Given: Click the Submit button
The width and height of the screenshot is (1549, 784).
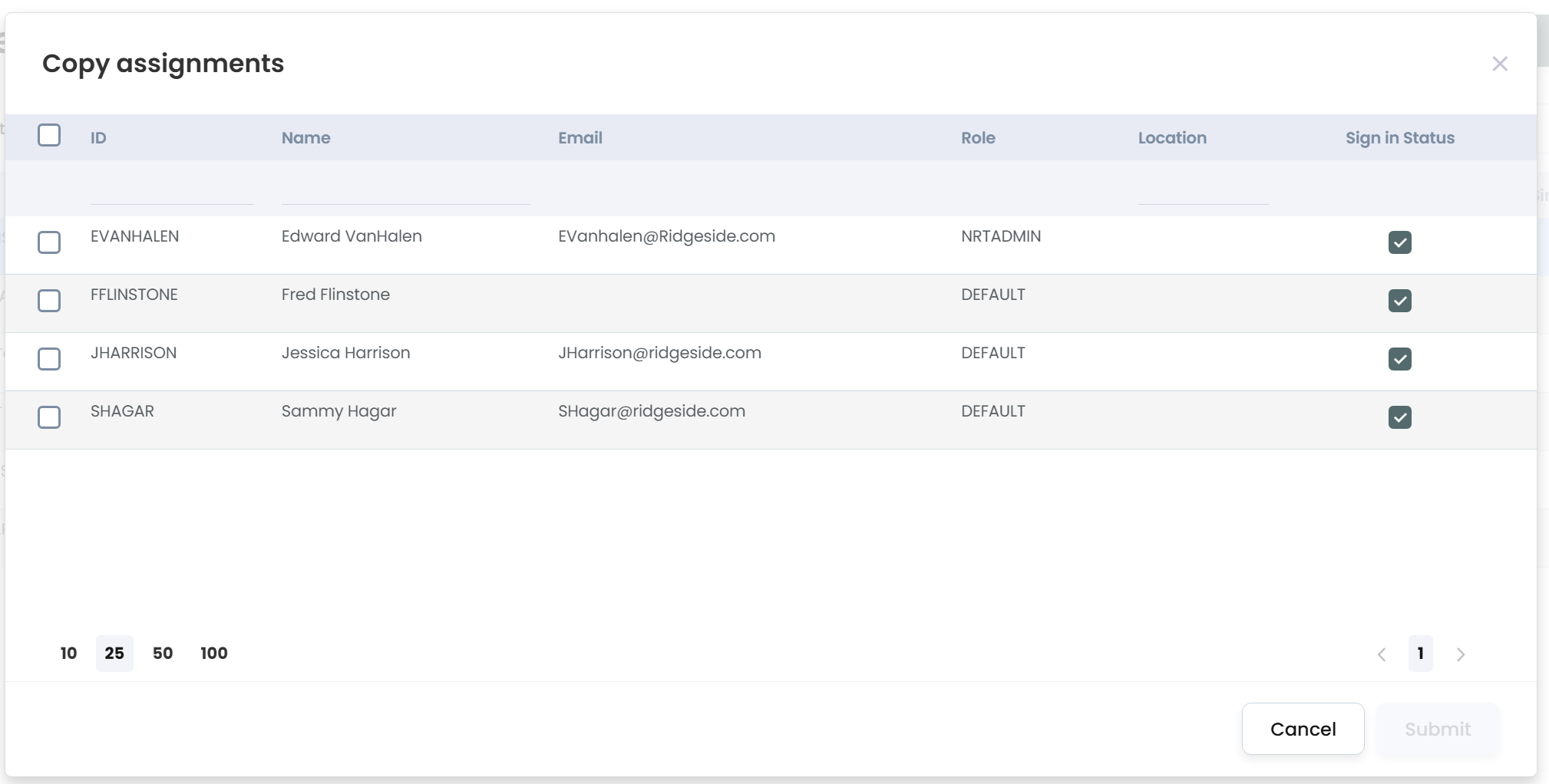Looking at the screenshot, I should click(x=1438, y=729).
